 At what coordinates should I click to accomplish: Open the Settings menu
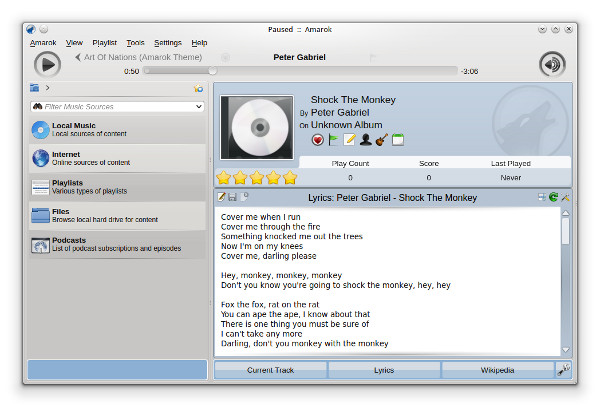point(168,43)
